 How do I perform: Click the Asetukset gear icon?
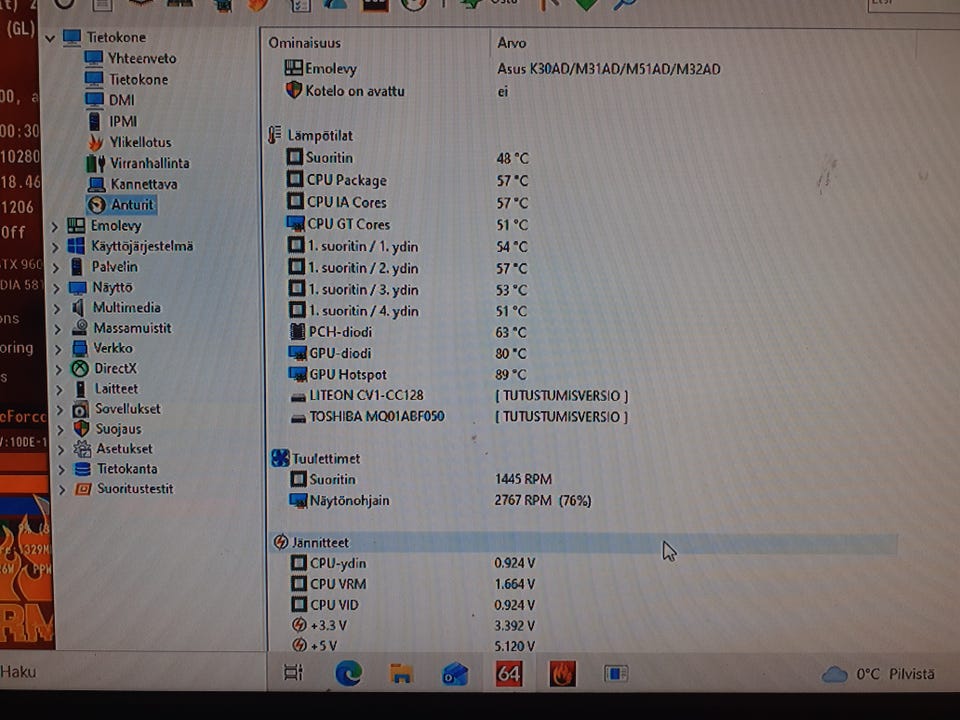tap(82, 449)
